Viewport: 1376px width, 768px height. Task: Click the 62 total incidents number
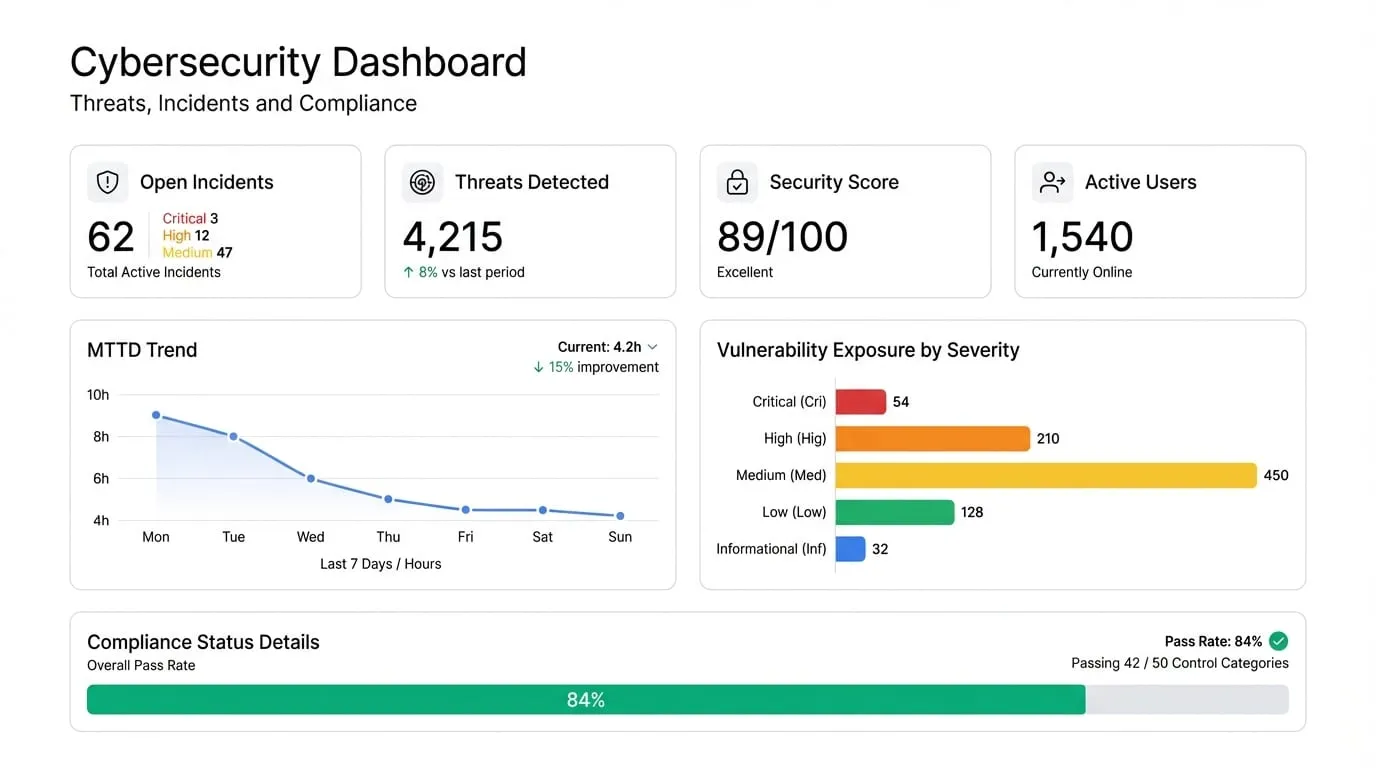pyautogui.click(x=111, y=237)
